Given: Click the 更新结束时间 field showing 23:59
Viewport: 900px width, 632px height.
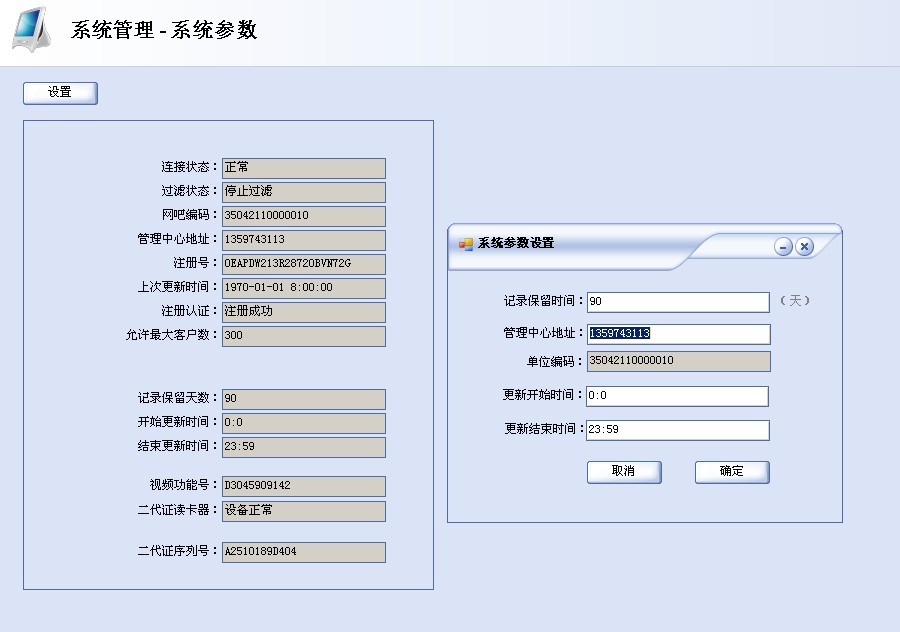Looking at the screenshot, I should [x=678, y=430].
